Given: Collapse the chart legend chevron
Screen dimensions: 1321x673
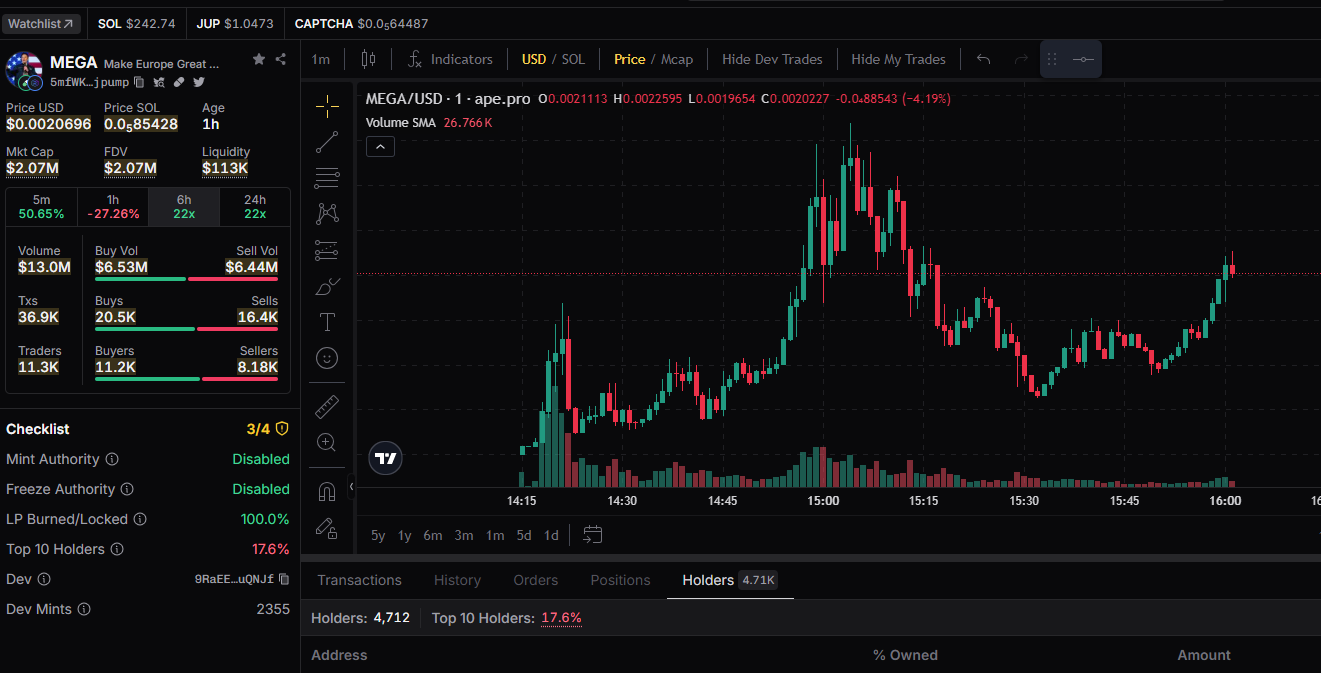Looking at the screenshot, I should coord(381,147).
